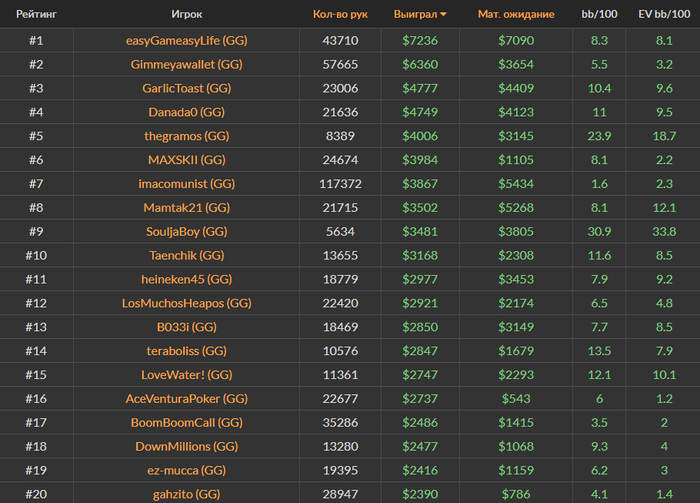
Task: Sort by Кол-во рук column
Action: [x=340, y=15]
